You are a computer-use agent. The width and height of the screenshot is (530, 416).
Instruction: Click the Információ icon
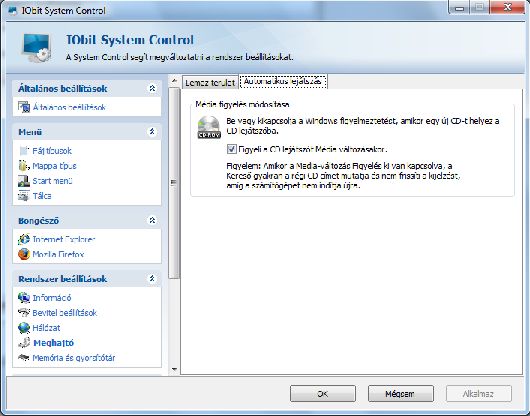tap(24, 298)
